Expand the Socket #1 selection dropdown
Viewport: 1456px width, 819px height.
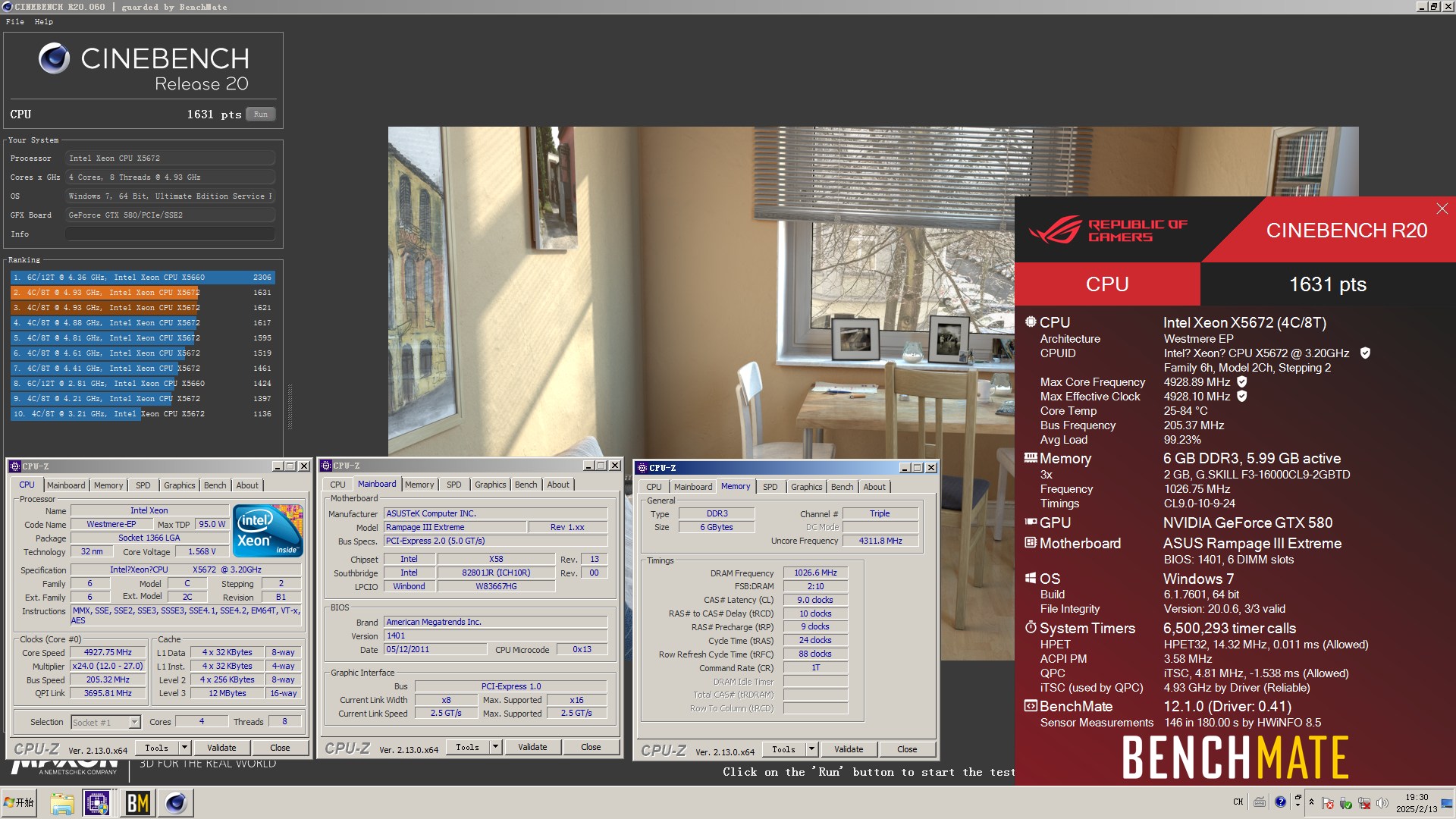pyautogui.click(x=135, y=723)
